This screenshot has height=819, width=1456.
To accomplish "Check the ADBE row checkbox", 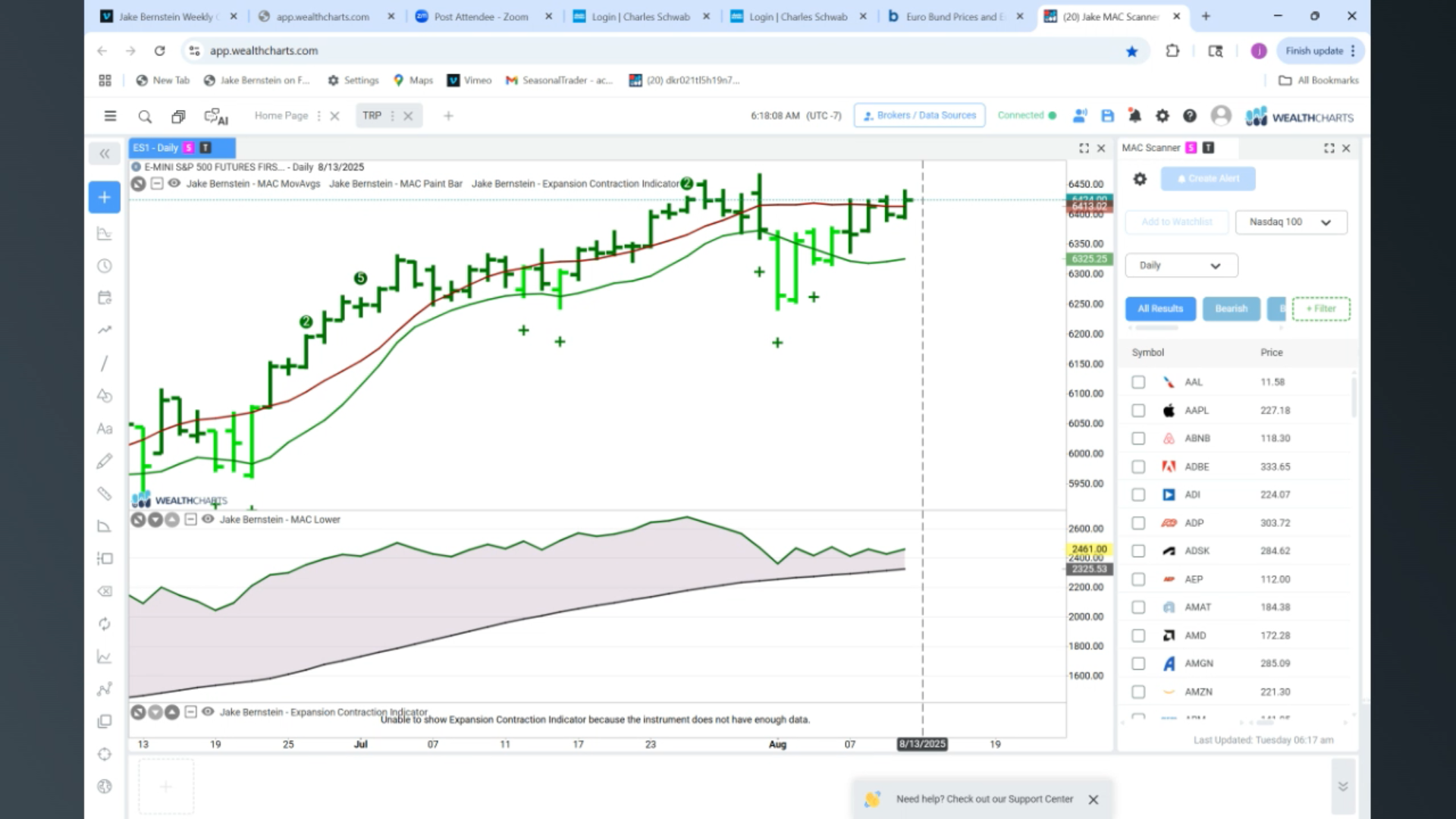I will click(x=1138, y=466).
